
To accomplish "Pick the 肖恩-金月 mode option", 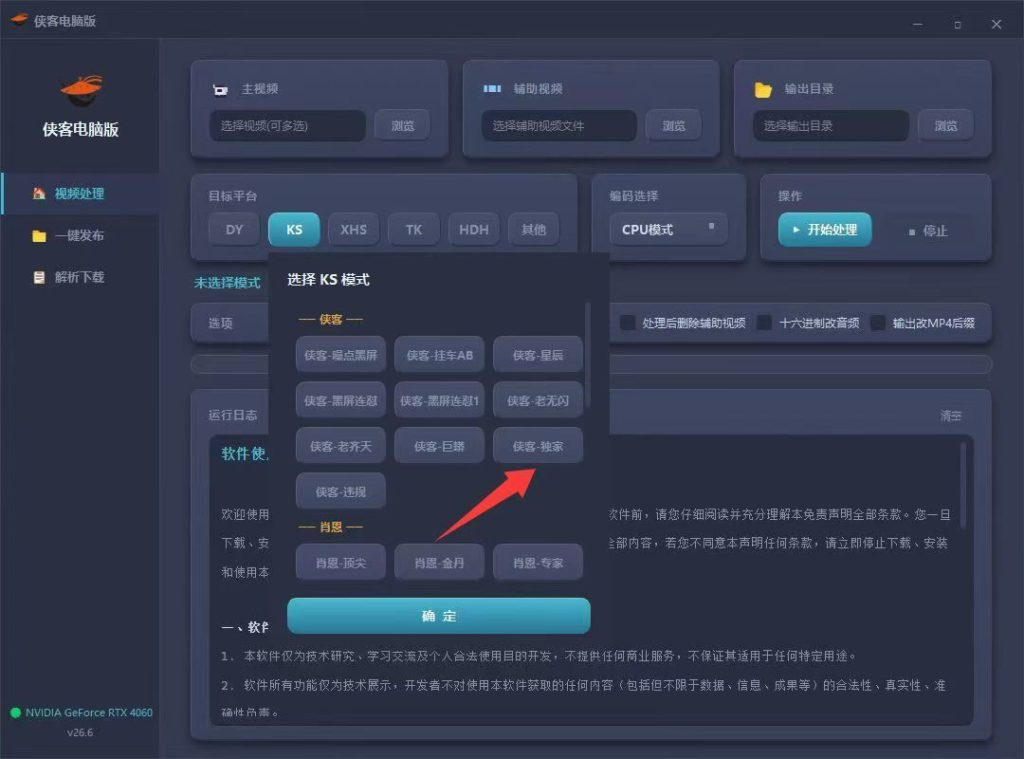I will (440, 562).
